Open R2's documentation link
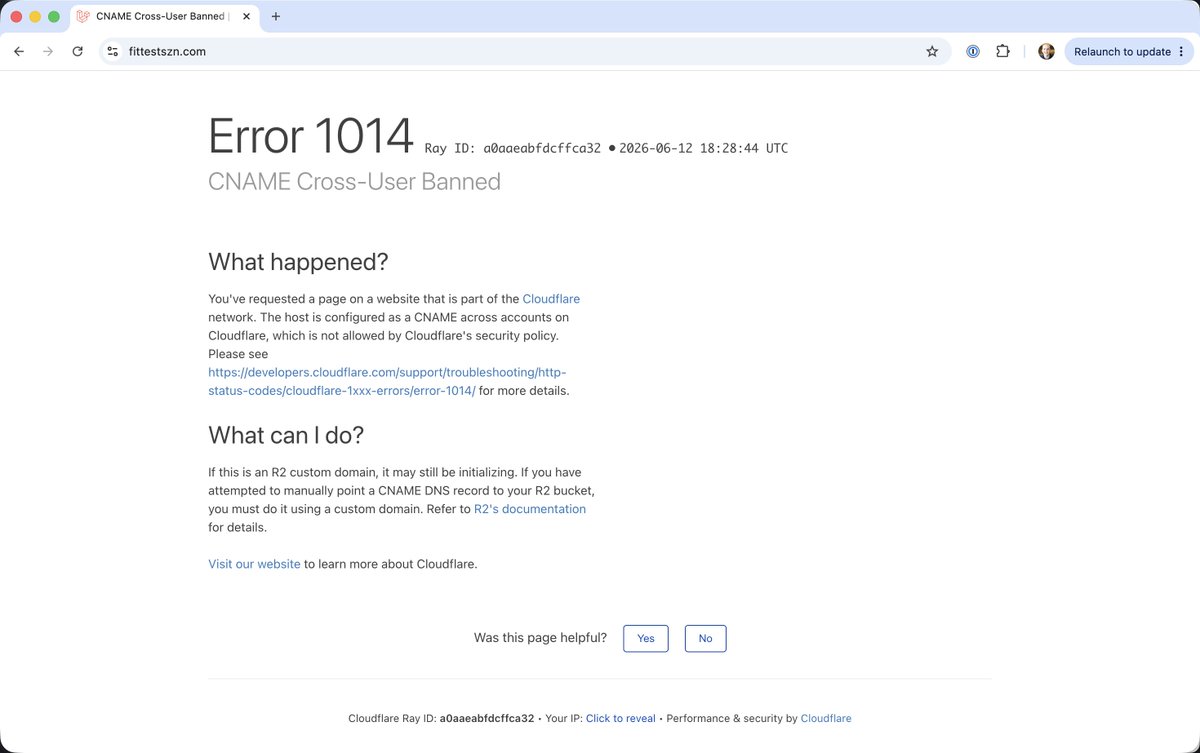This screenshot has height=753, width=1200. 530,509
